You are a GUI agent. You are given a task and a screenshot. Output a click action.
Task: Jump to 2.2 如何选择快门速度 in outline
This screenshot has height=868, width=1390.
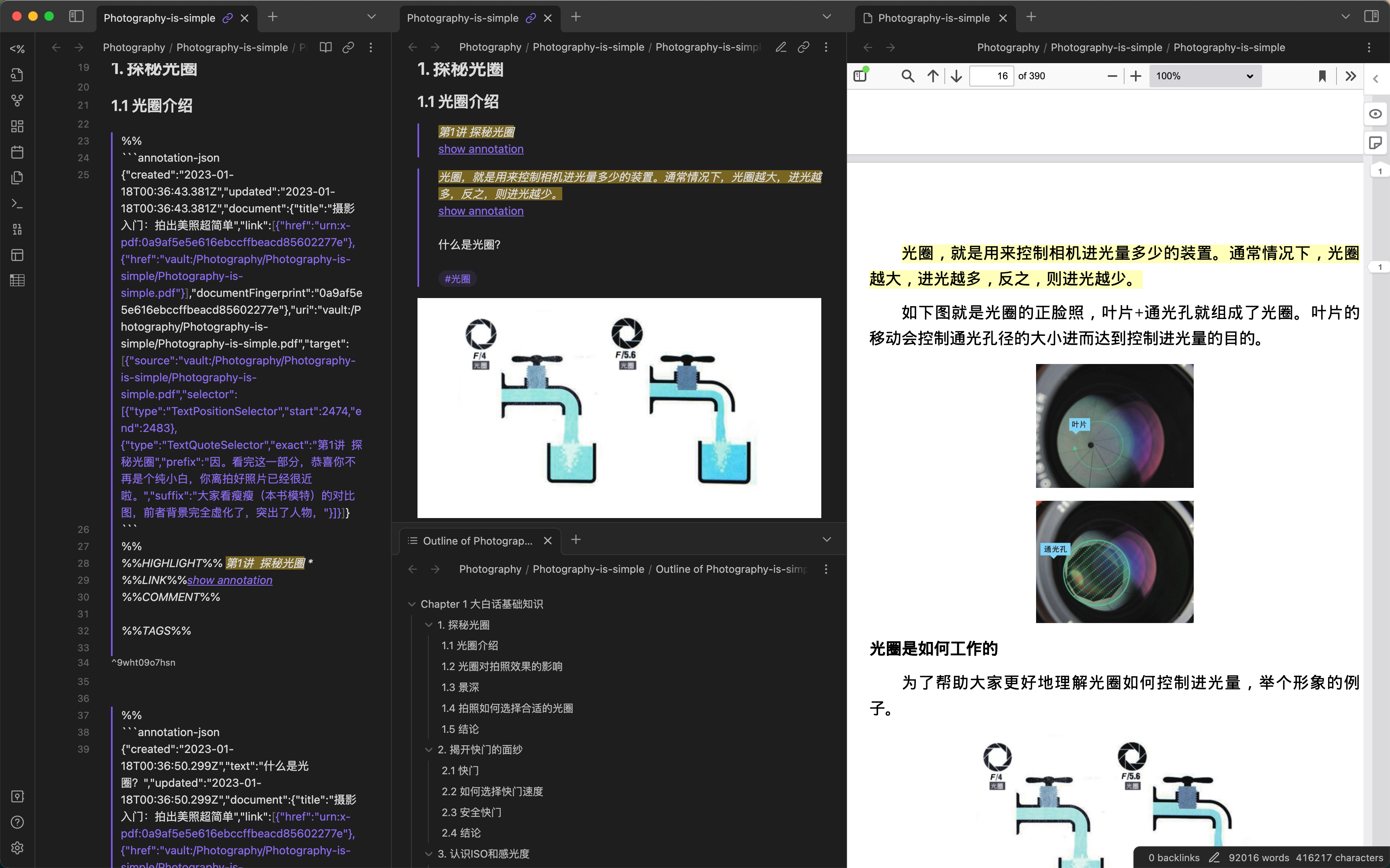(492, 791)
